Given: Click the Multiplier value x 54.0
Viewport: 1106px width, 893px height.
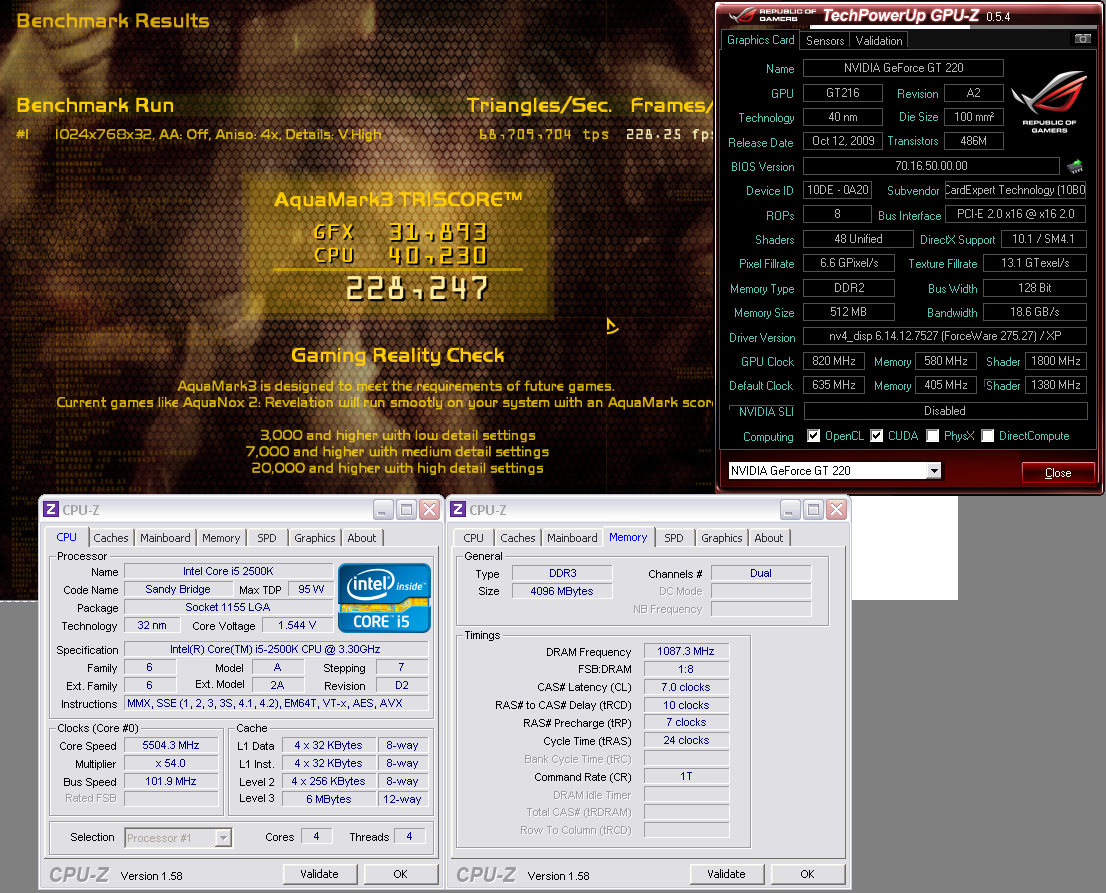Looking at the screenshot, I should [171, 763].
